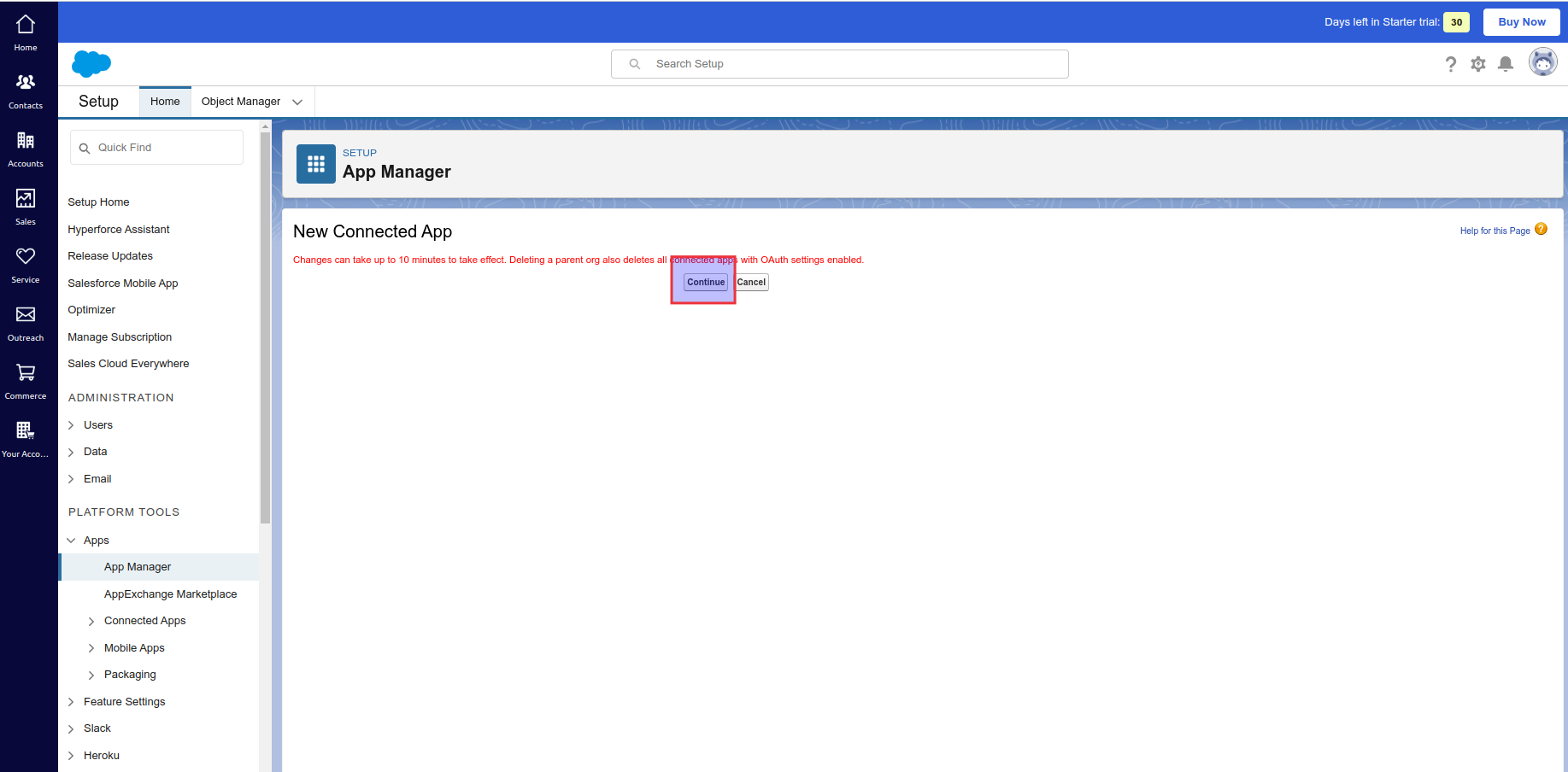The height and width of the screenshot is (772, 1568).
Task: Open Optimizer in sidebar
Action: 91,310
